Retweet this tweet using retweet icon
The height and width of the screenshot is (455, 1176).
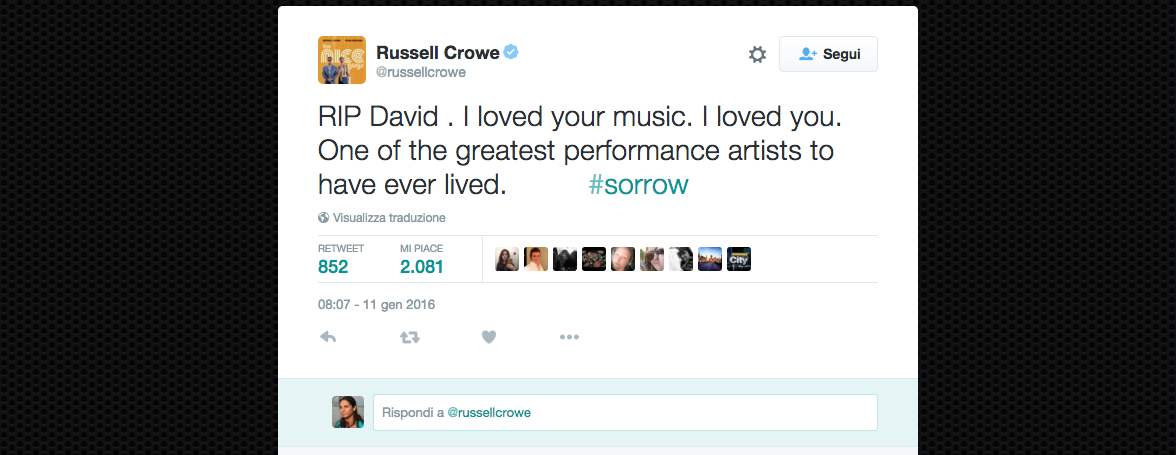click(x=409, y=337)
